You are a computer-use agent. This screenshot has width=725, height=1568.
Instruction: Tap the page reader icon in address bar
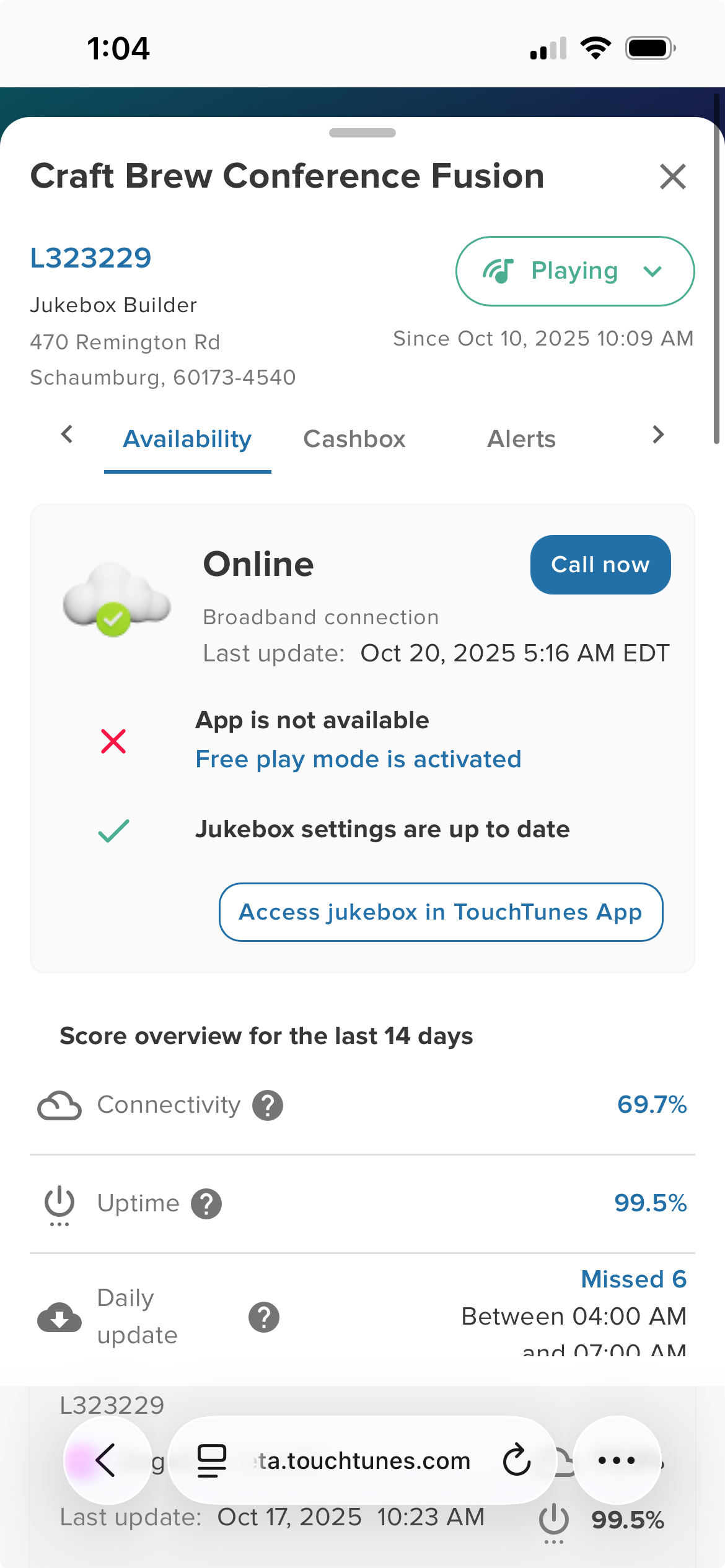pyautogui.click(x=211, y=1460)
